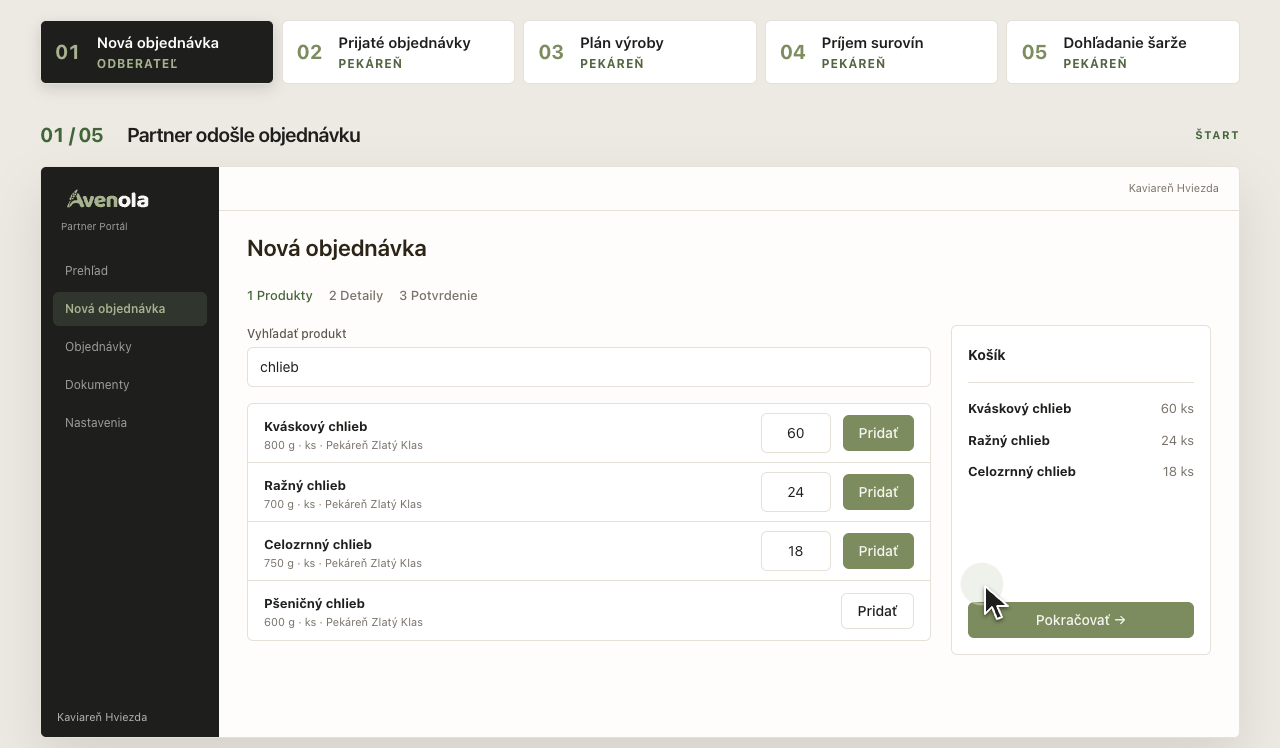The image size is (1280, 748).
Task: Open step 05 Dohľadanie šarže
Action: pos(1123,52)
